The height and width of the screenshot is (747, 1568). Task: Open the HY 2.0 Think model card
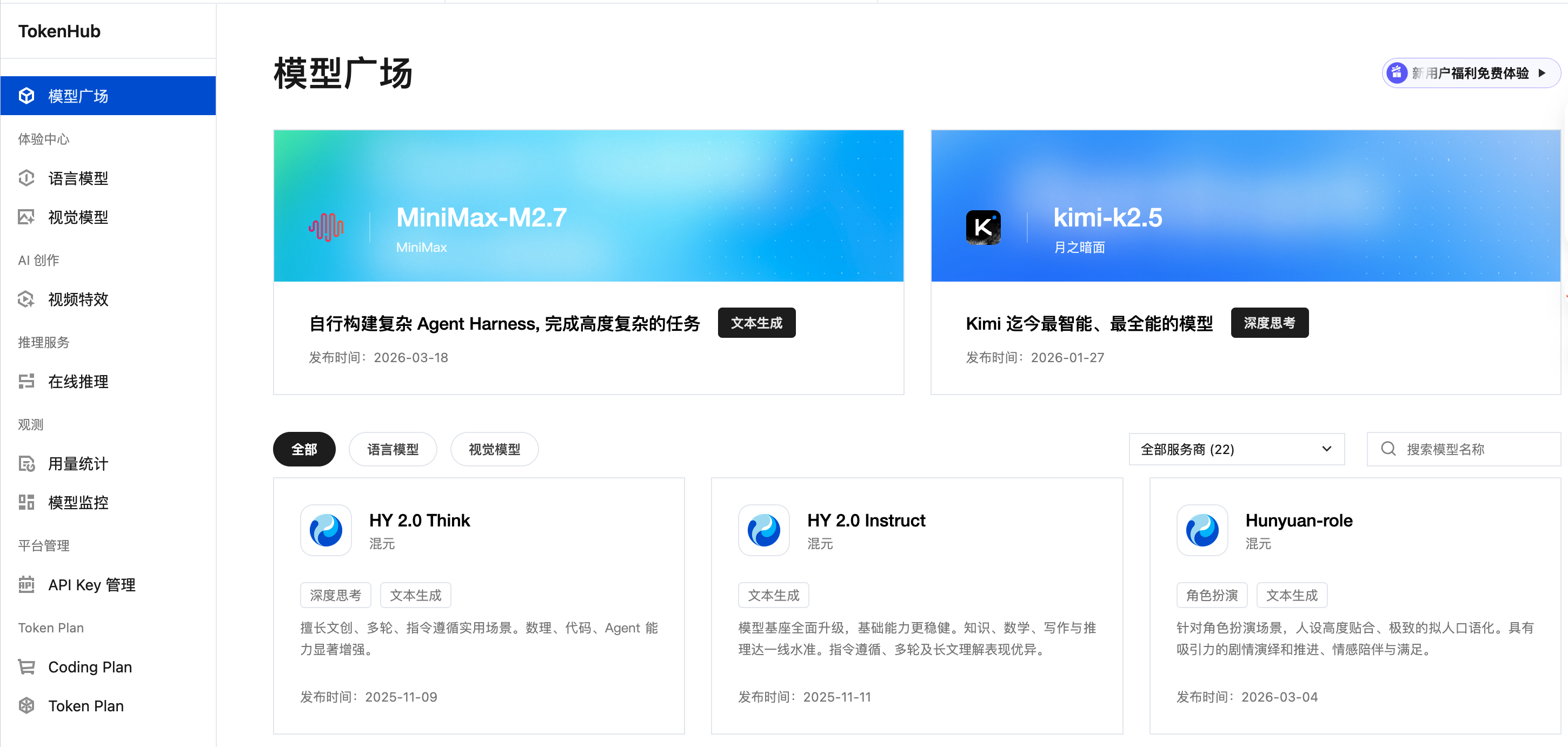tap(419, 520)
